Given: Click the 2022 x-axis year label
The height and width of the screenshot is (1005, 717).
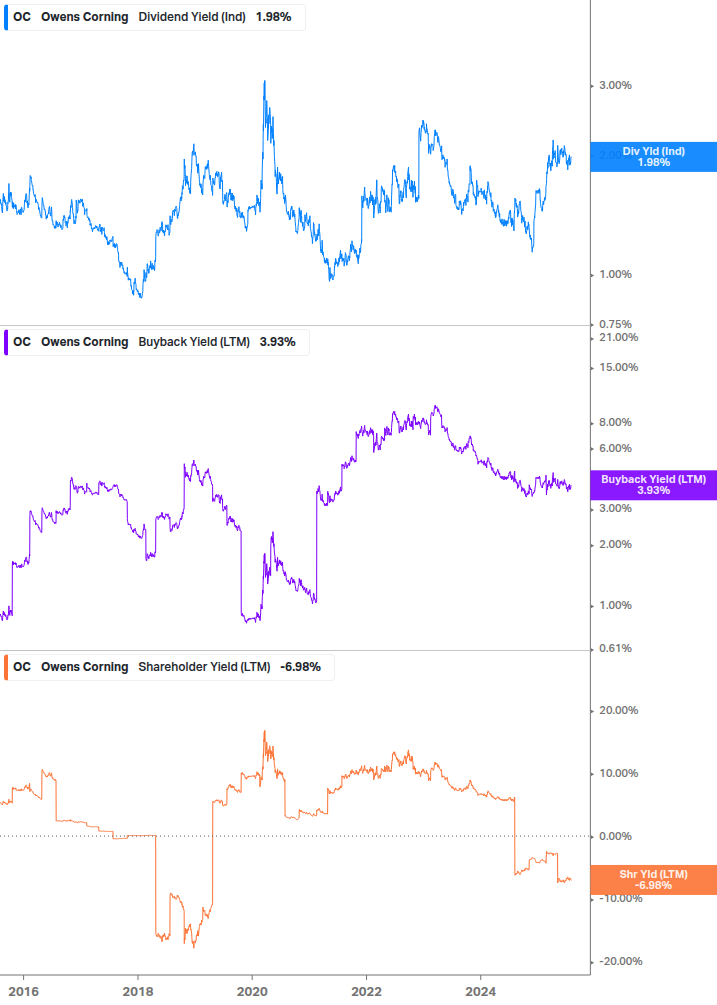Looking at the screenshot, I should (x=367, y=992).
